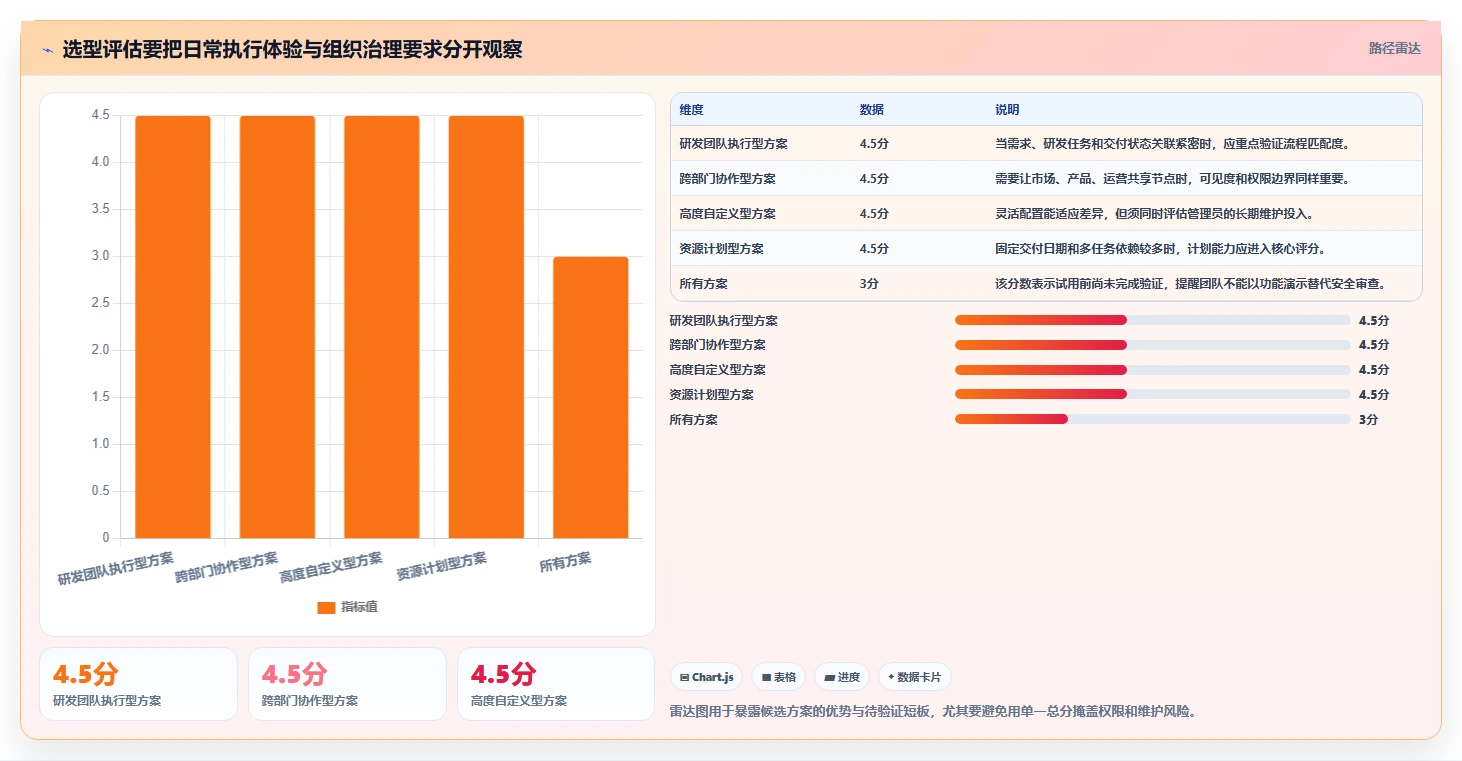Viewport: 1462px width, 761px height.
Task: Click the 4.5 tick on the y-axis
Action: (100, 115)
